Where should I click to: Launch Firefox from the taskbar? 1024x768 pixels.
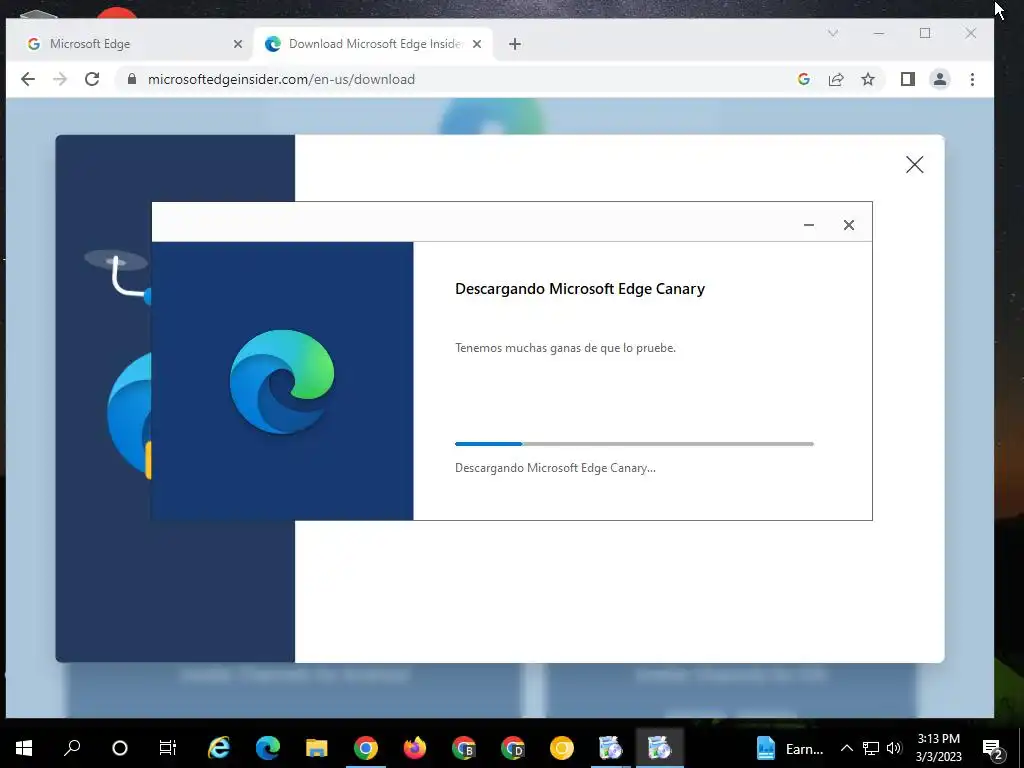pyautogui.click(x=415, y=748)
